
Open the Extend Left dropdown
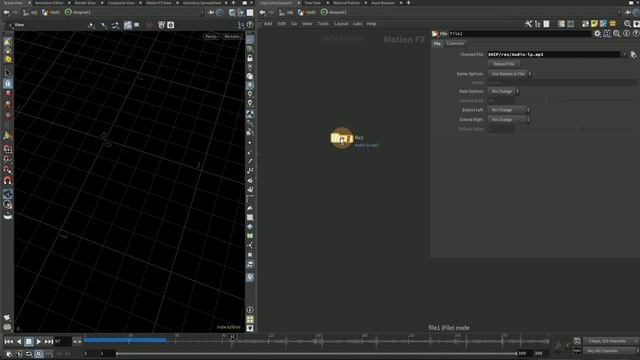509,110
